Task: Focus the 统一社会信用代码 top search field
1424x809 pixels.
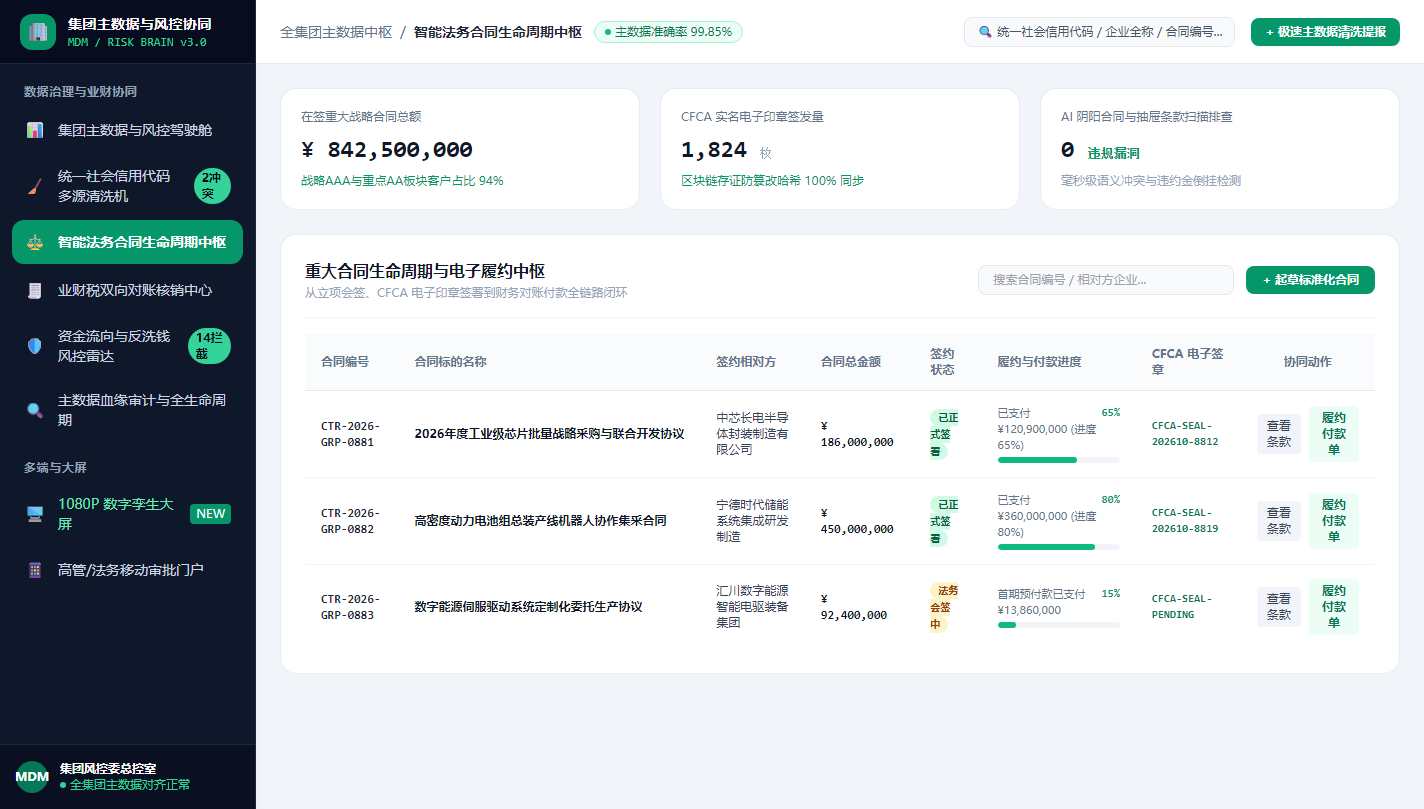Action: 1099,32
